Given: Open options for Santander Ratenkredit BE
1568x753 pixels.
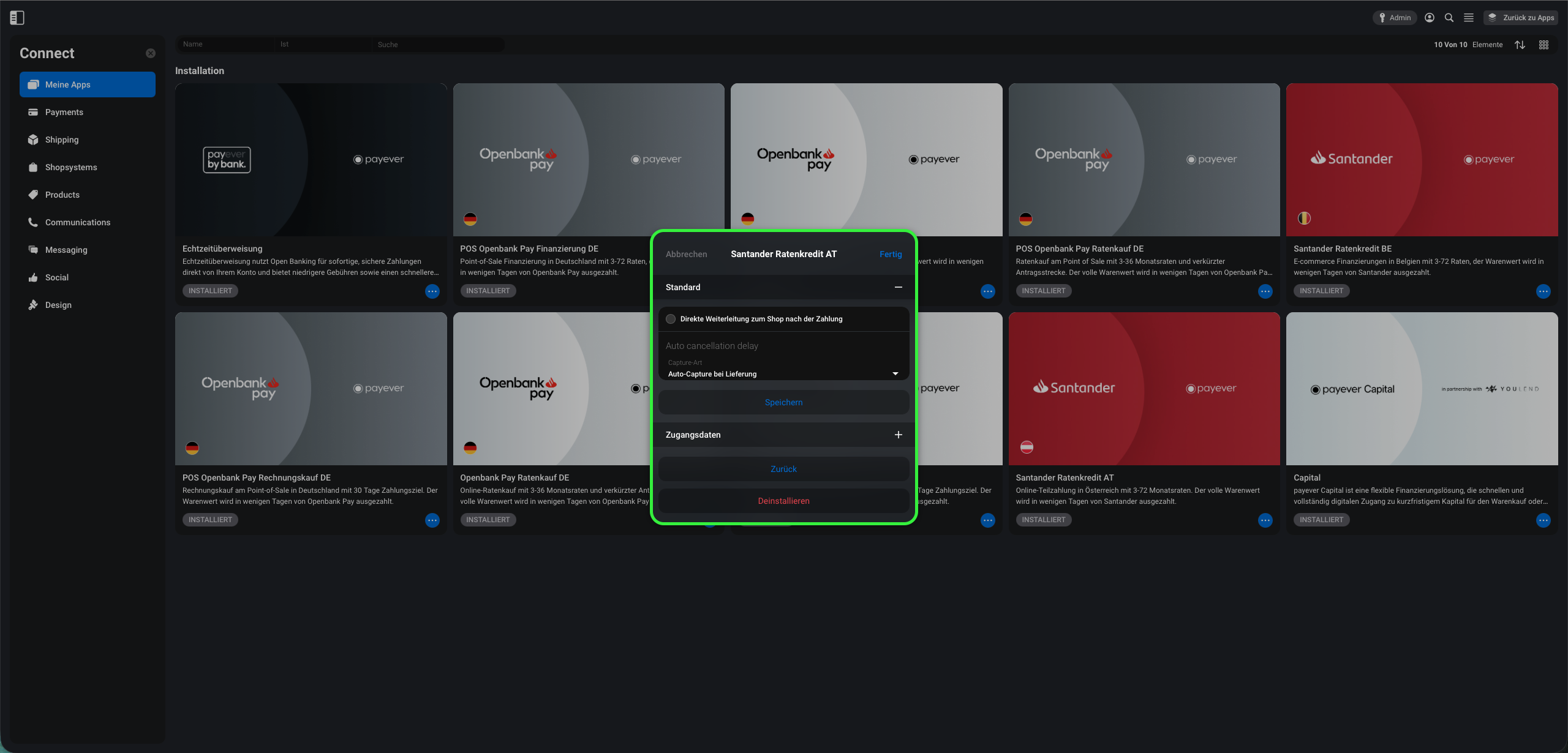Looking at the screenshot, I should pyautogui.click(x=1543, y=291).
